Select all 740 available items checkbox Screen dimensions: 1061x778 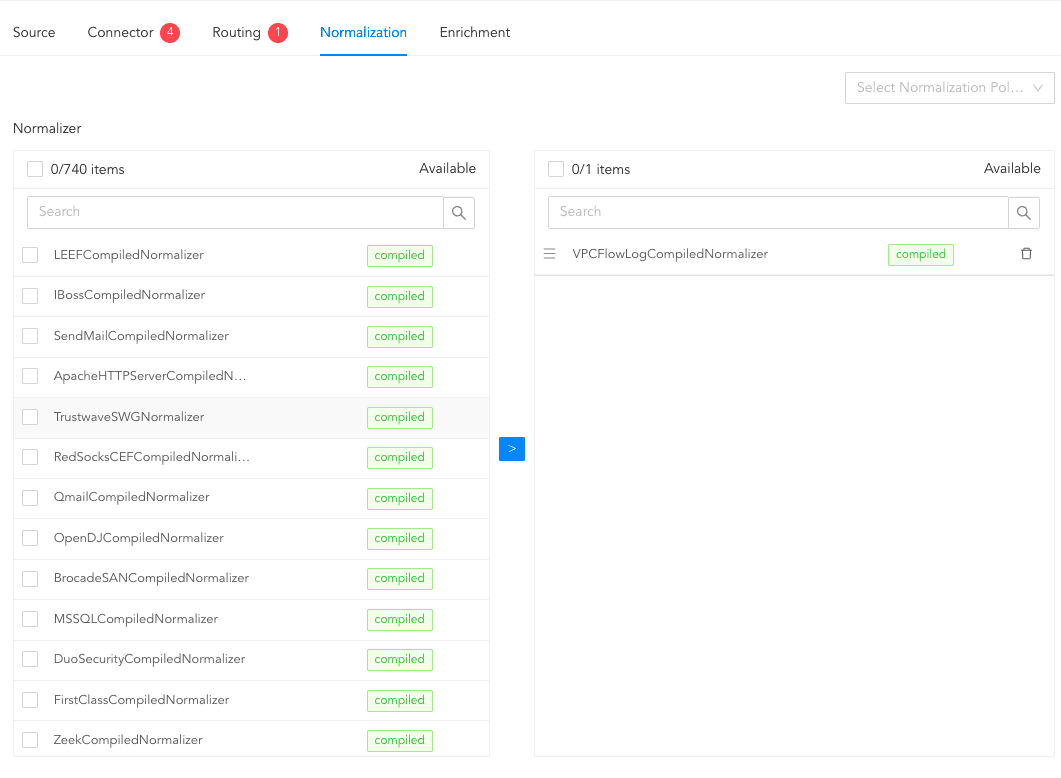tap(35, 169)
